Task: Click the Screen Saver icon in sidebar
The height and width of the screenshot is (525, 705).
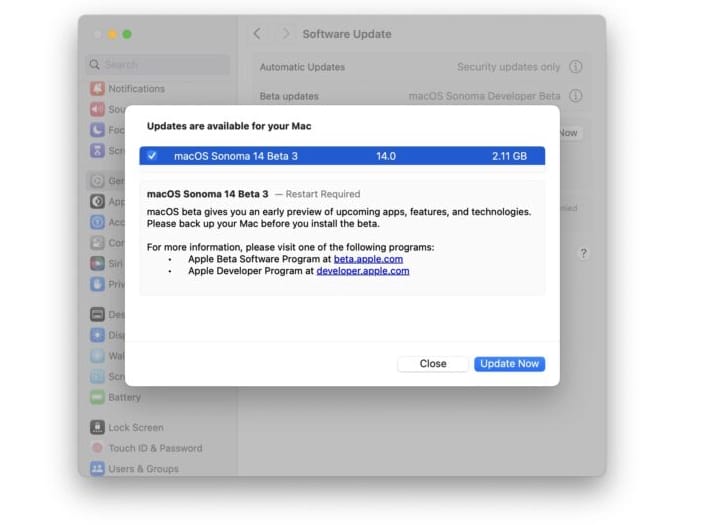Action: tap(97, 376)
